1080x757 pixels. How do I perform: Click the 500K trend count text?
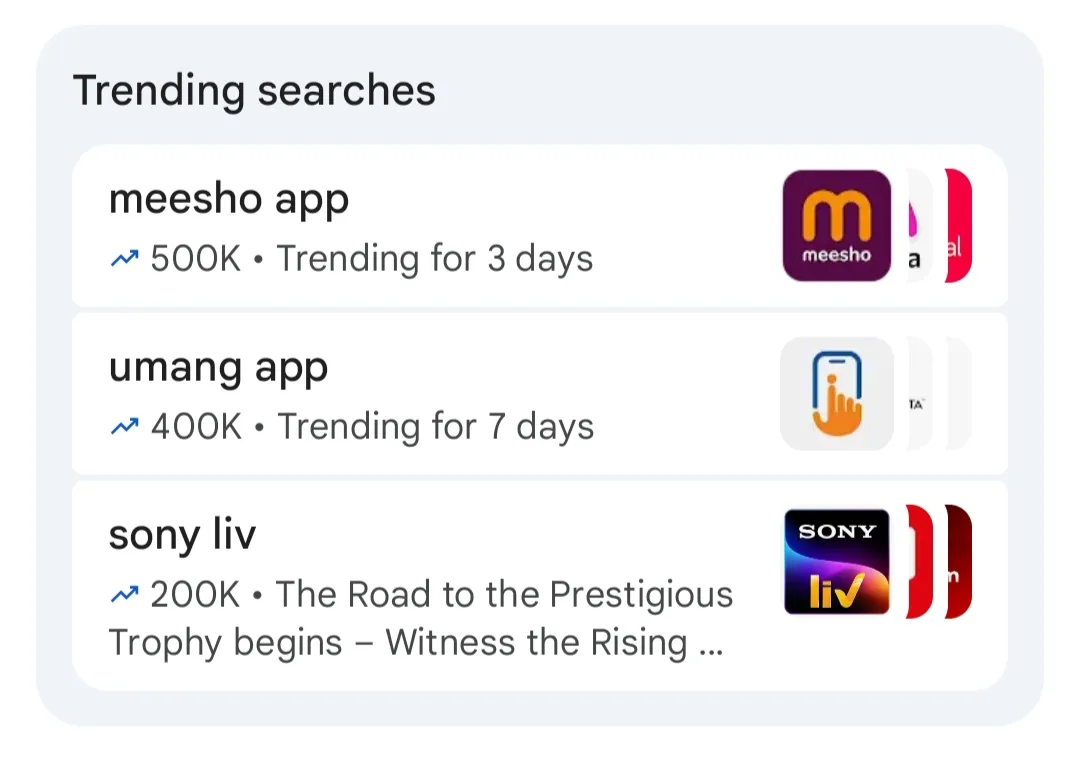192,257
